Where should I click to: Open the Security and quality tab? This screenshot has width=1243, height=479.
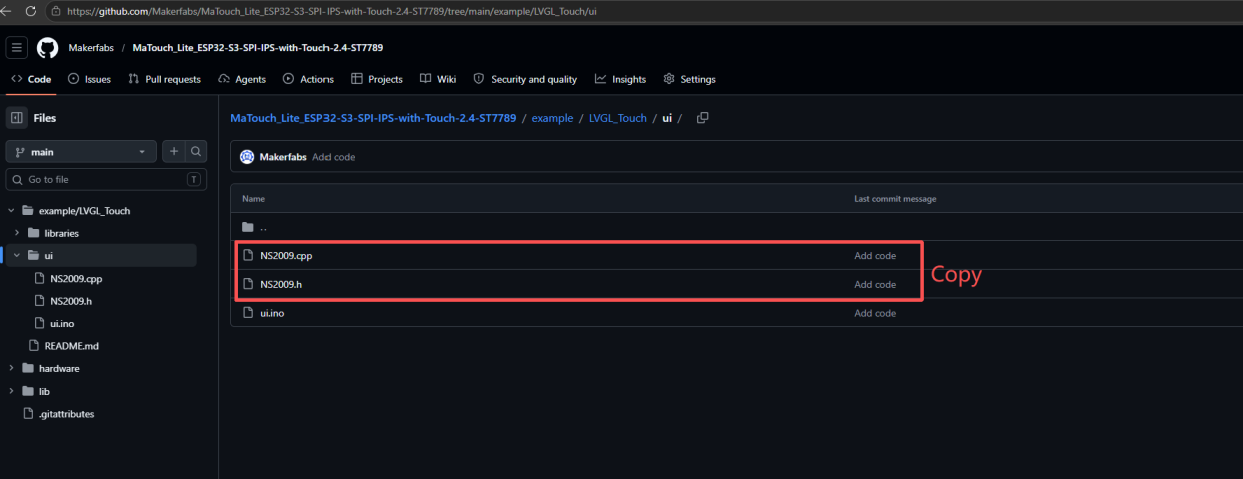[x=525, y=79]
